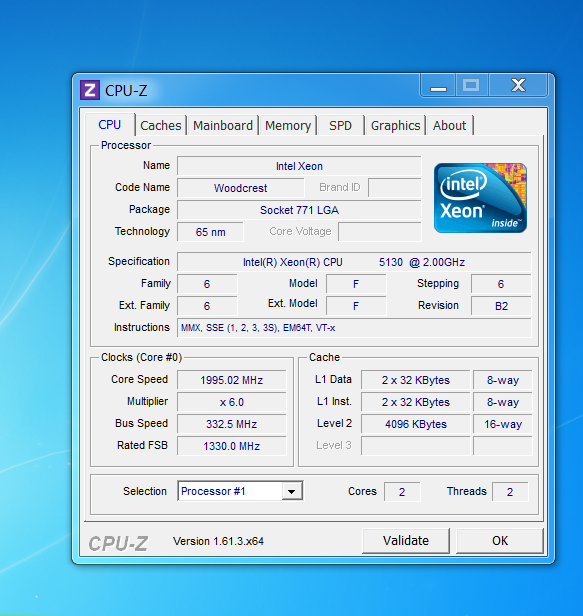The width and height of the screenshot is (583, 616).
Task: Open the Memory tab
Action: (288, 125)
